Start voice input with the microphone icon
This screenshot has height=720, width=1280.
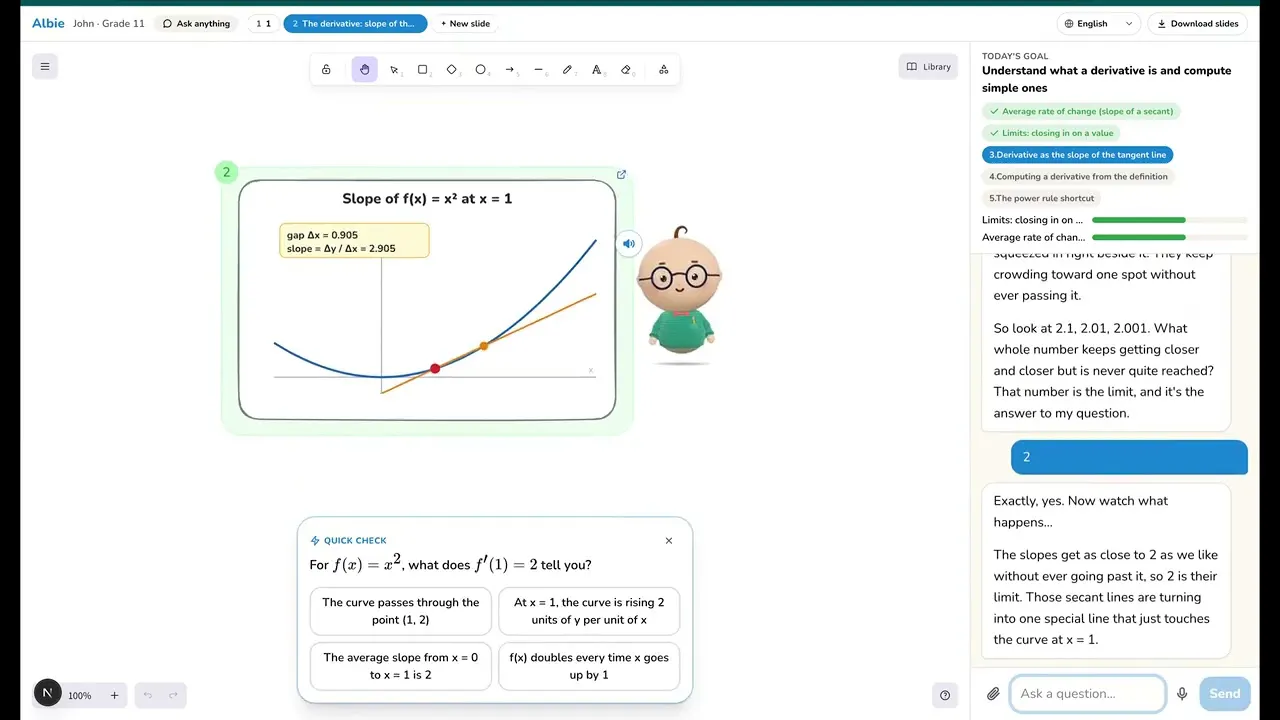(1182, 694)
